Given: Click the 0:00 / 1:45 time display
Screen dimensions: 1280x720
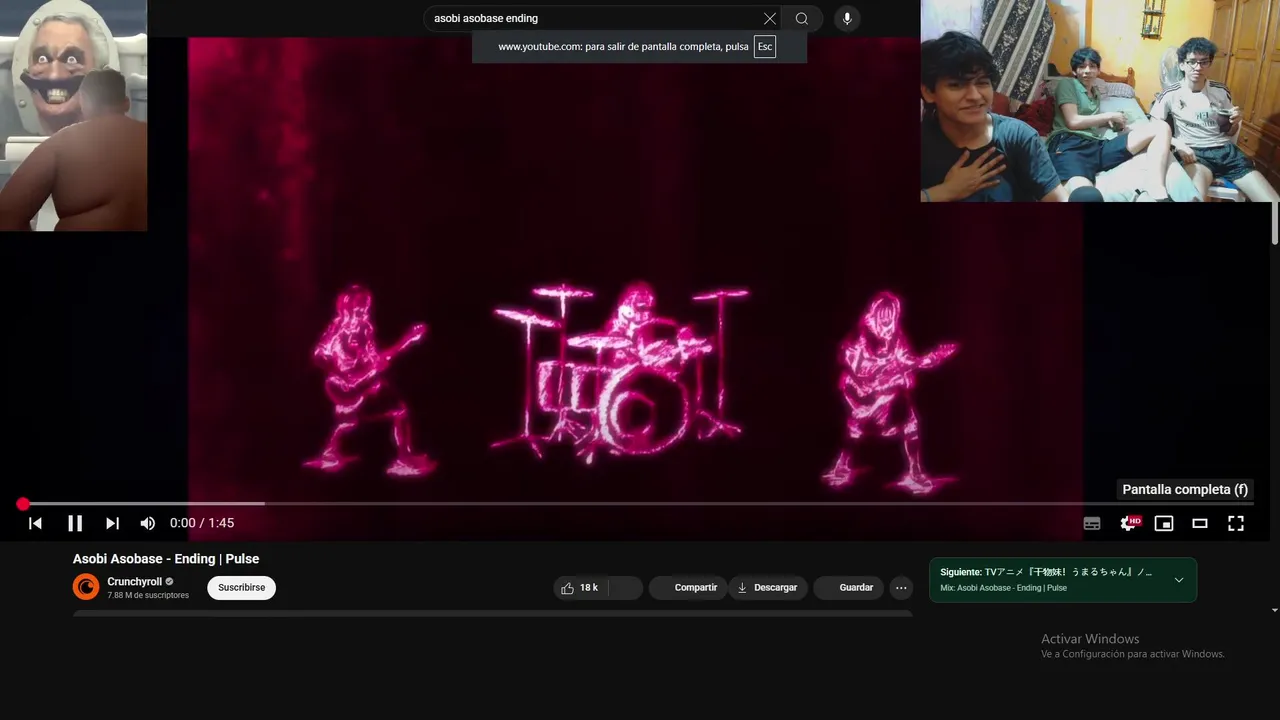Looking at the screenshot, I should coord(202,523).
